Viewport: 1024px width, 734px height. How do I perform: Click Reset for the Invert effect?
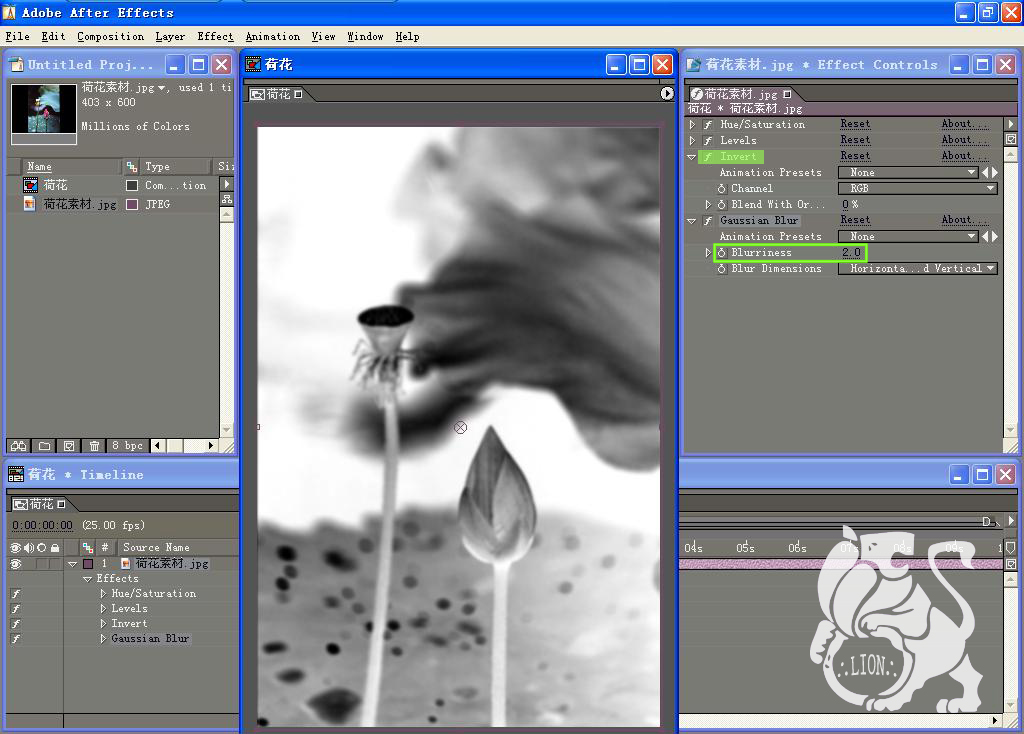point(855,157)
